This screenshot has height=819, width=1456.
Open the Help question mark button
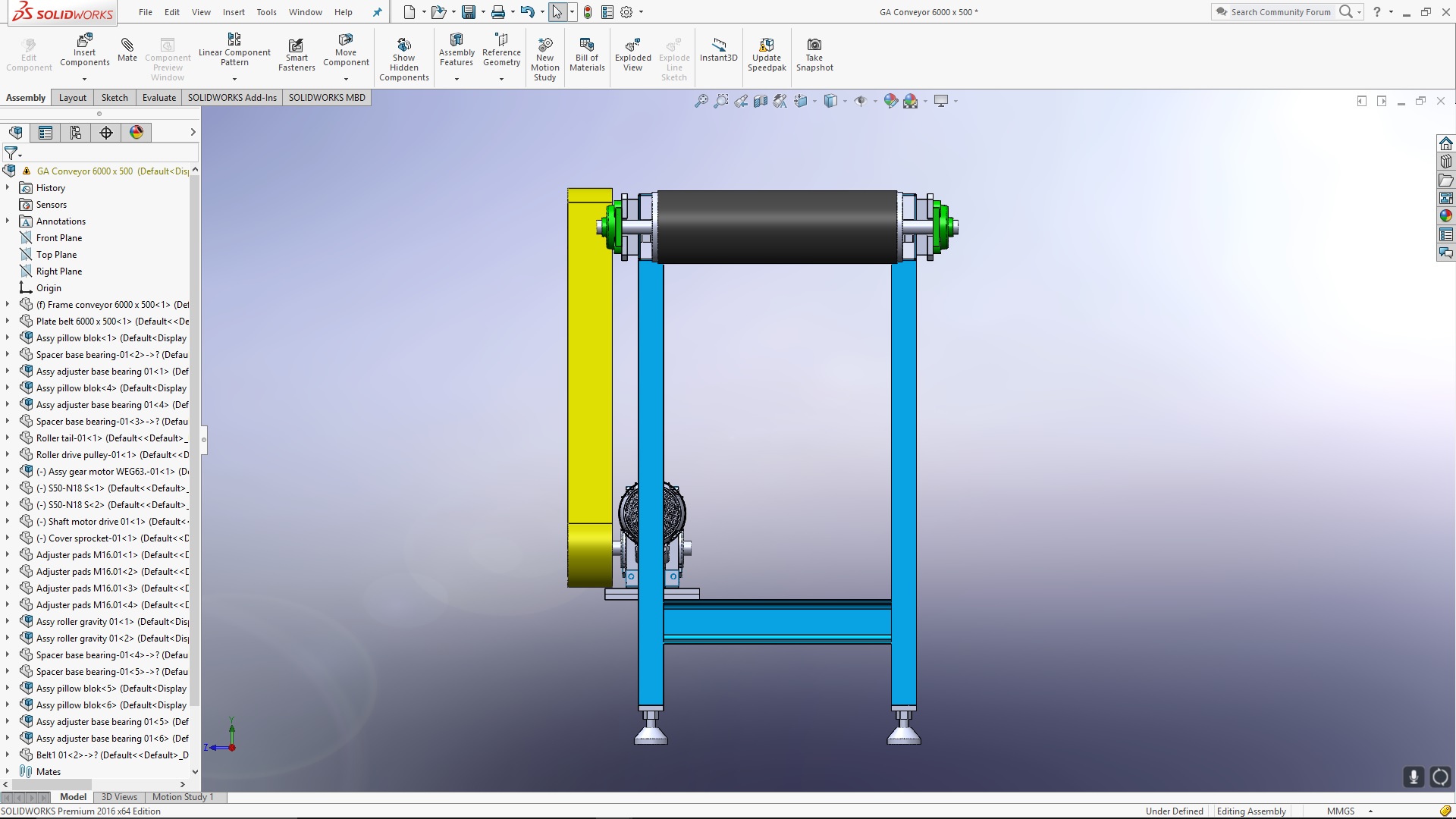click(1377, 11)
